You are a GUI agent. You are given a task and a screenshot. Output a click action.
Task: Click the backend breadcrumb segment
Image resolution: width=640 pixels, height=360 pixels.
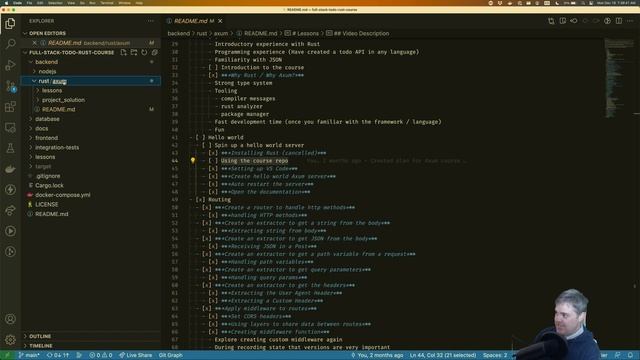pyautogui.click(x=179, y=33)
